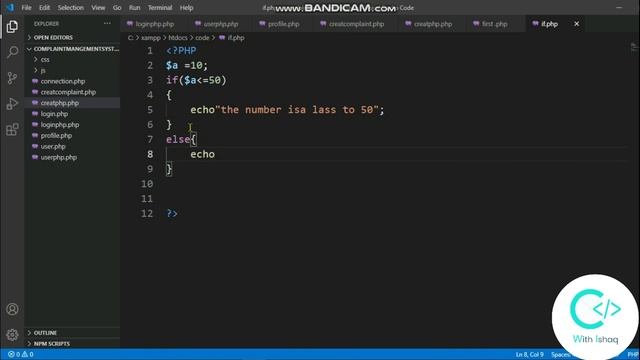The height and width of the screenshot is (360, 640).
Task: Close the if.php editor tab
Action: (576, 24)
